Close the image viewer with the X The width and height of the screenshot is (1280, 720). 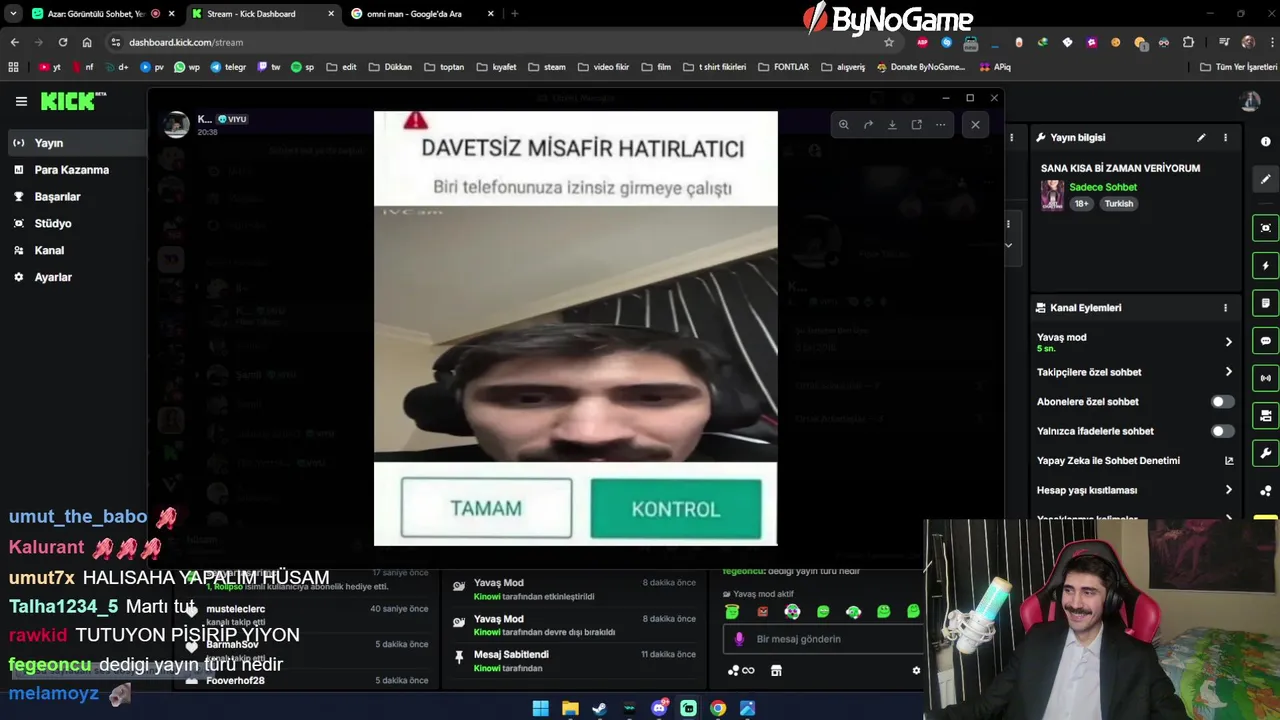975,125
